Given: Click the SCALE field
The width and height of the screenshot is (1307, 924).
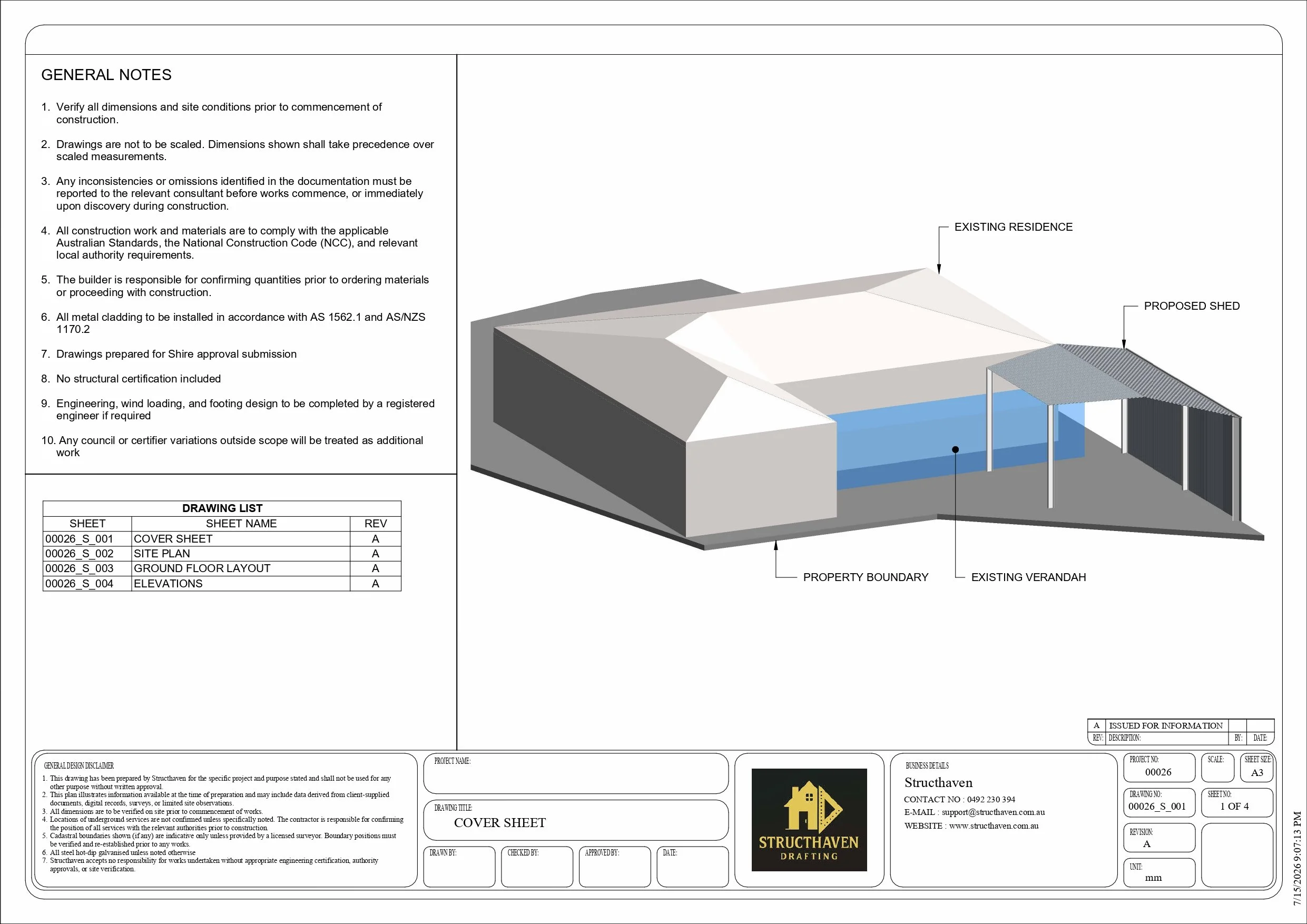Looking at the screenshot, I should [x=1217, y=768].
